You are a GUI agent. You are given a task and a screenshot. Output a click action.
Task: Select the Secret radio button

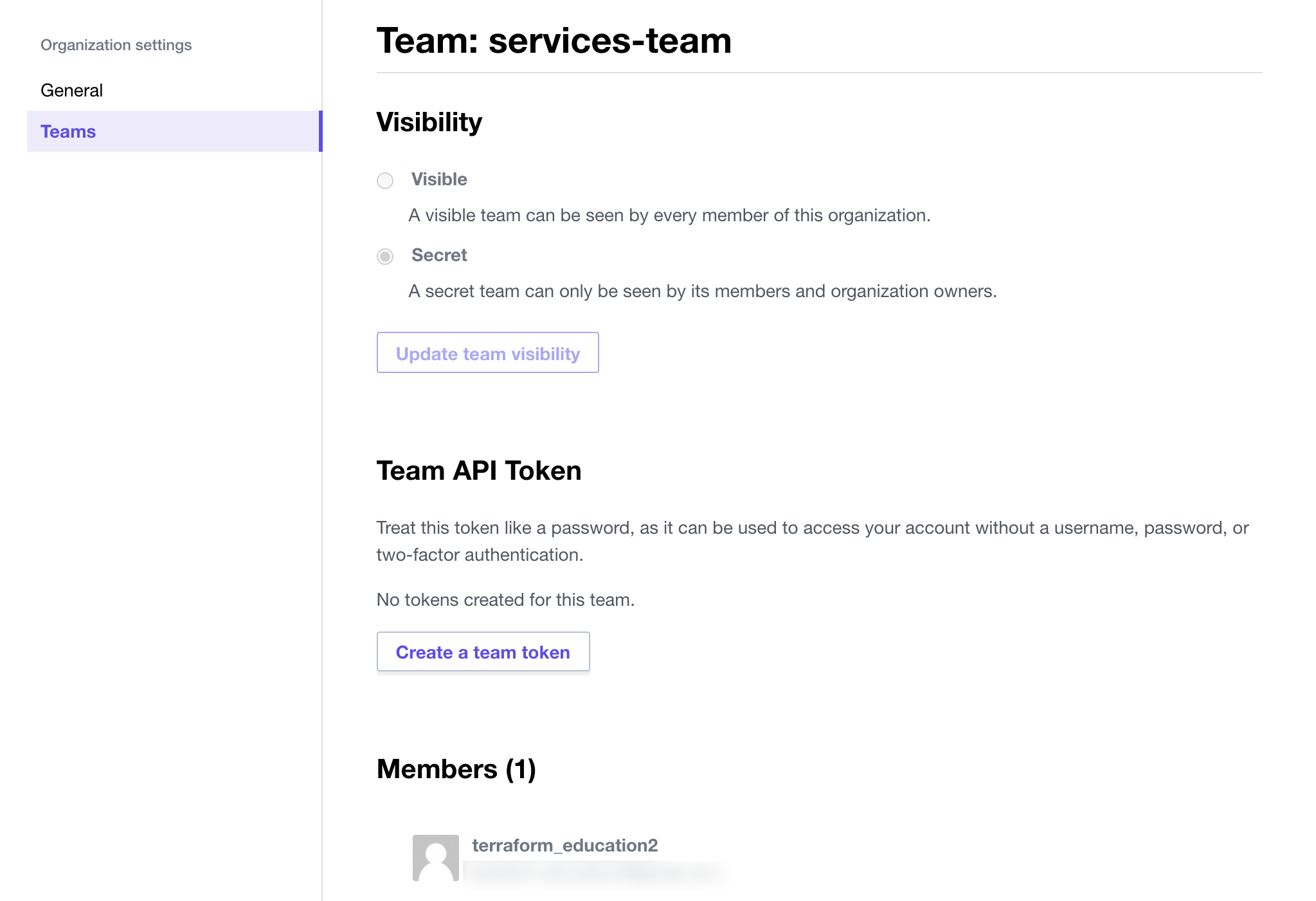[x=385, y=257]
